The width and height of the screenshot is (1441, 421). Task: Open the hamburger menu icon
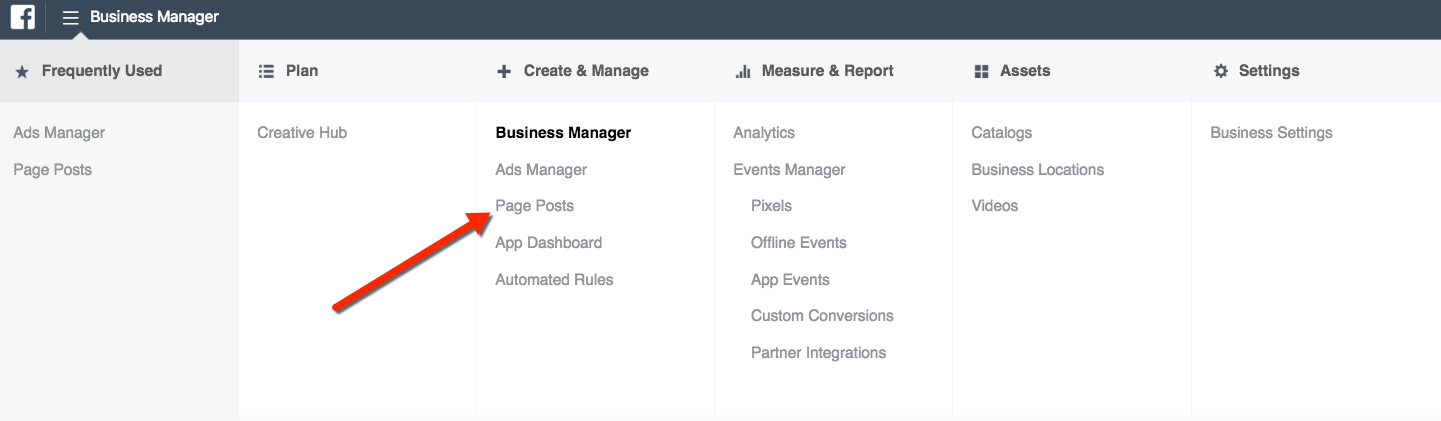[70, 17]
